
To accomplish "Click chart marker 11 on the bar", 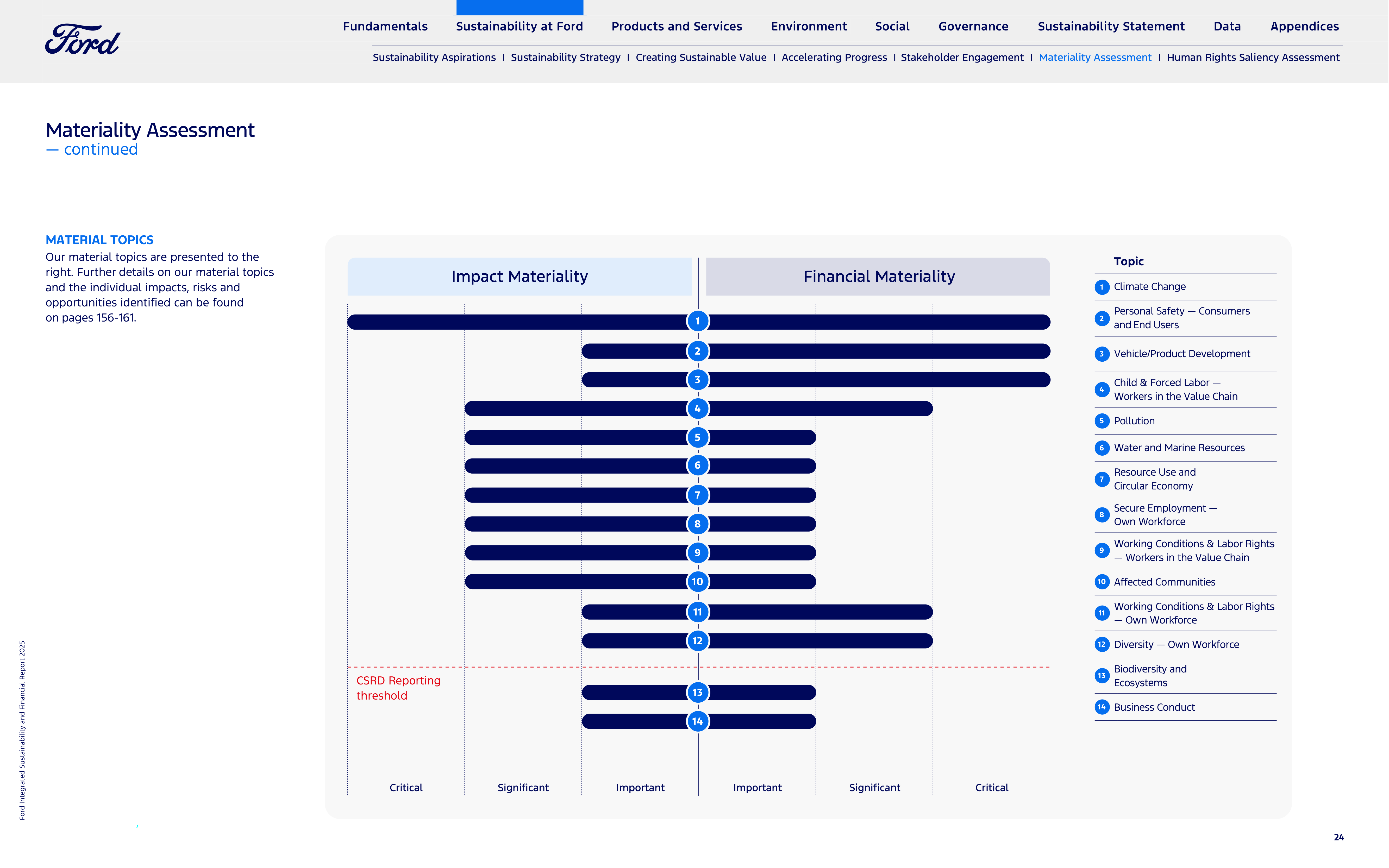I will pyautogui.click(x=698, y=612).
